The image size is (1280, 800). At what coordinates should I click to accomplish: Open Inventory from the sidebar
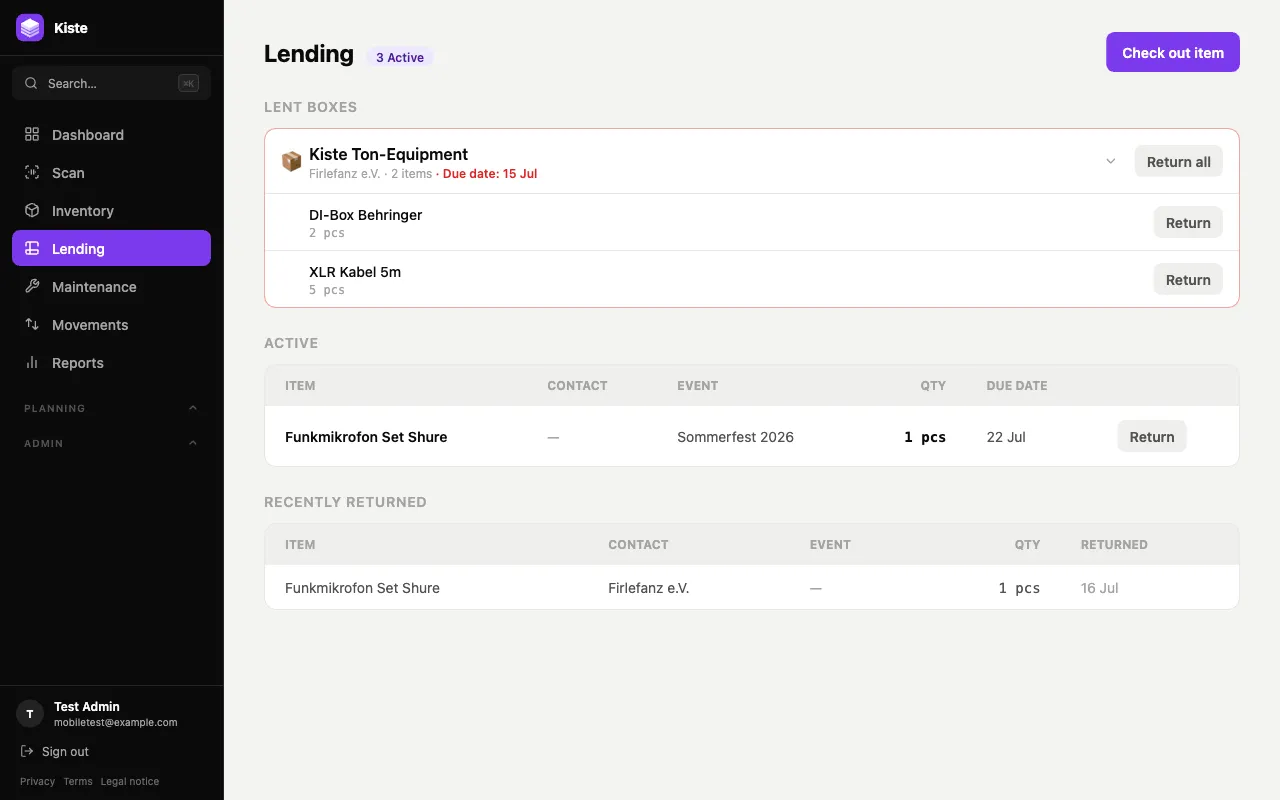pos(111,210)
